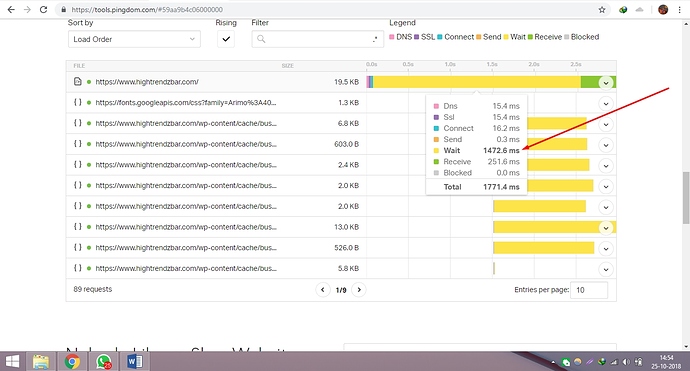Expand details for the 6.8 KB request
The image size is (690, 371).
pyautogui.click(x=606, y=125)
